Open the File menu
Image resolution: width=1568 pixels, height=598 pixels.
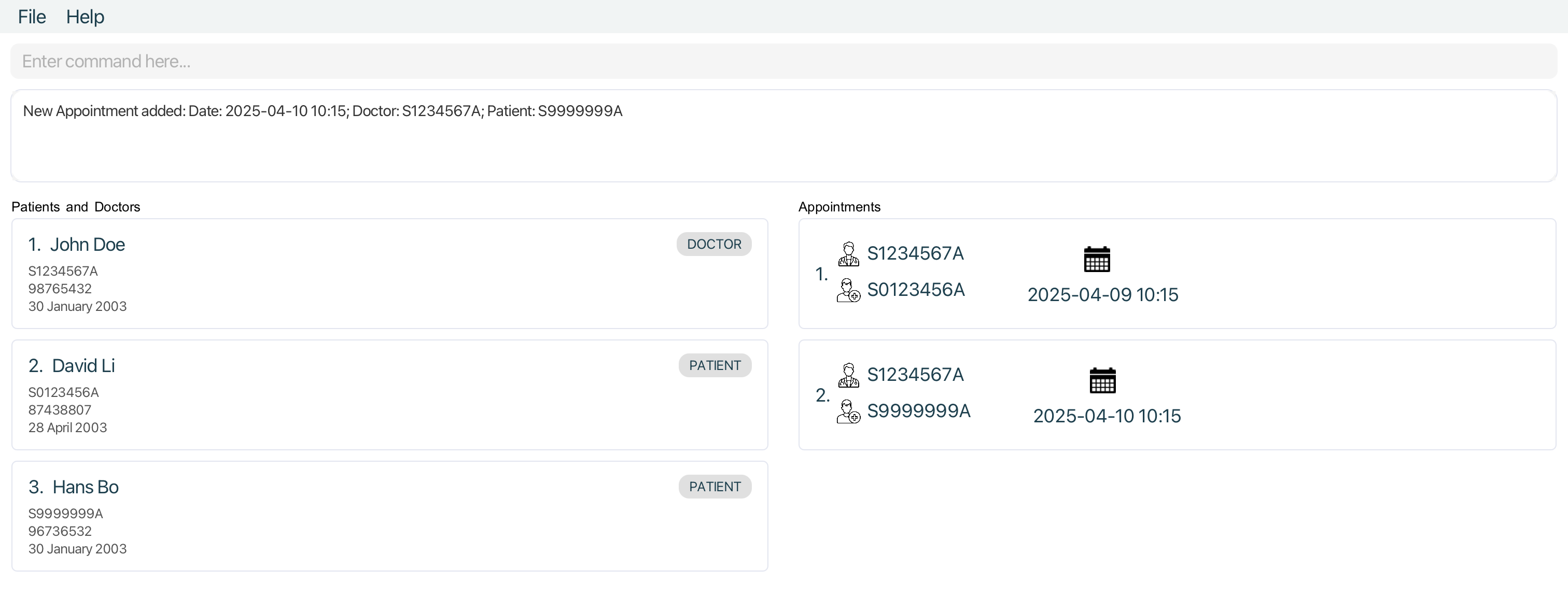(x=32, y=17)
